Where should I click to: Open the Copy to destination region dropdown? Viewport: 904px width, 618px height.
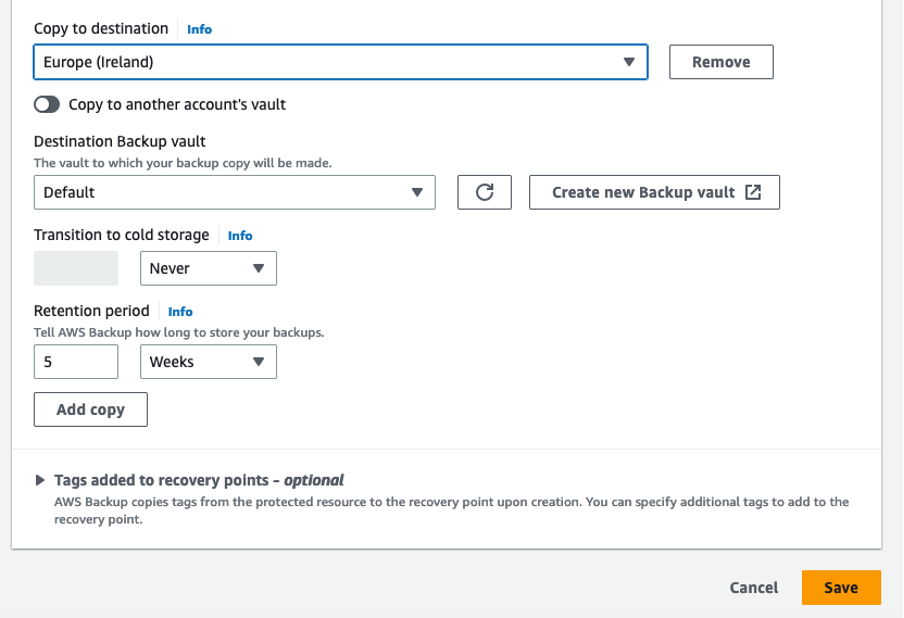[x=340, y=62]
